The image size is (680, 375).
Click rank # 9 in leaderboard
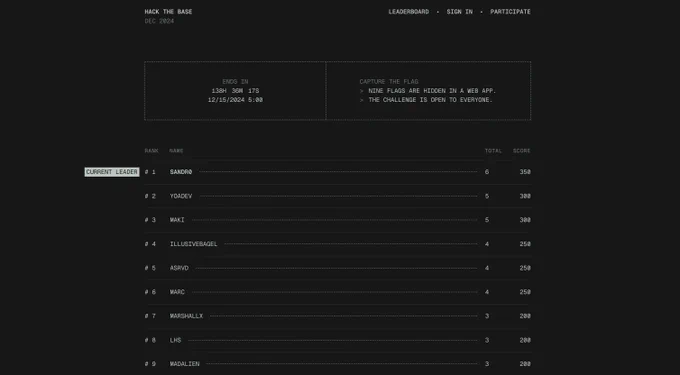[150, 364]
